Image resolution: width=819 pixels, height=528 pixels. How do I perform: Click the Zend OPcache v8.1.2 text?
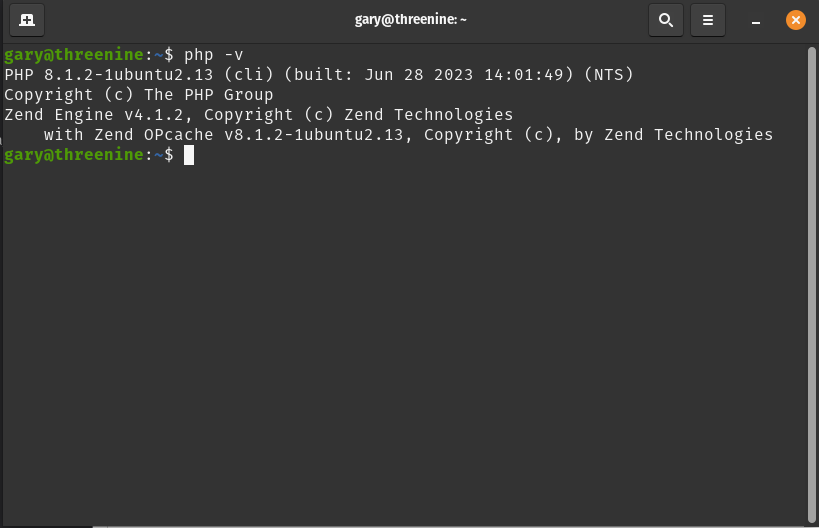click(x=249, y=135)
